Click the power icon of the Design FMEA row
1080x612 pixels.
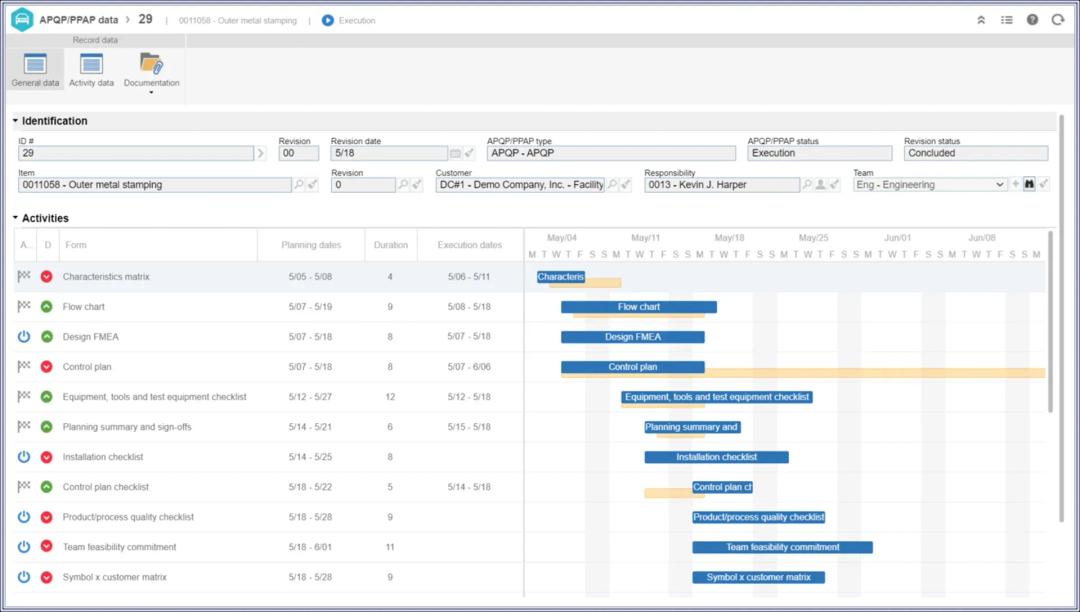(24, 337)
